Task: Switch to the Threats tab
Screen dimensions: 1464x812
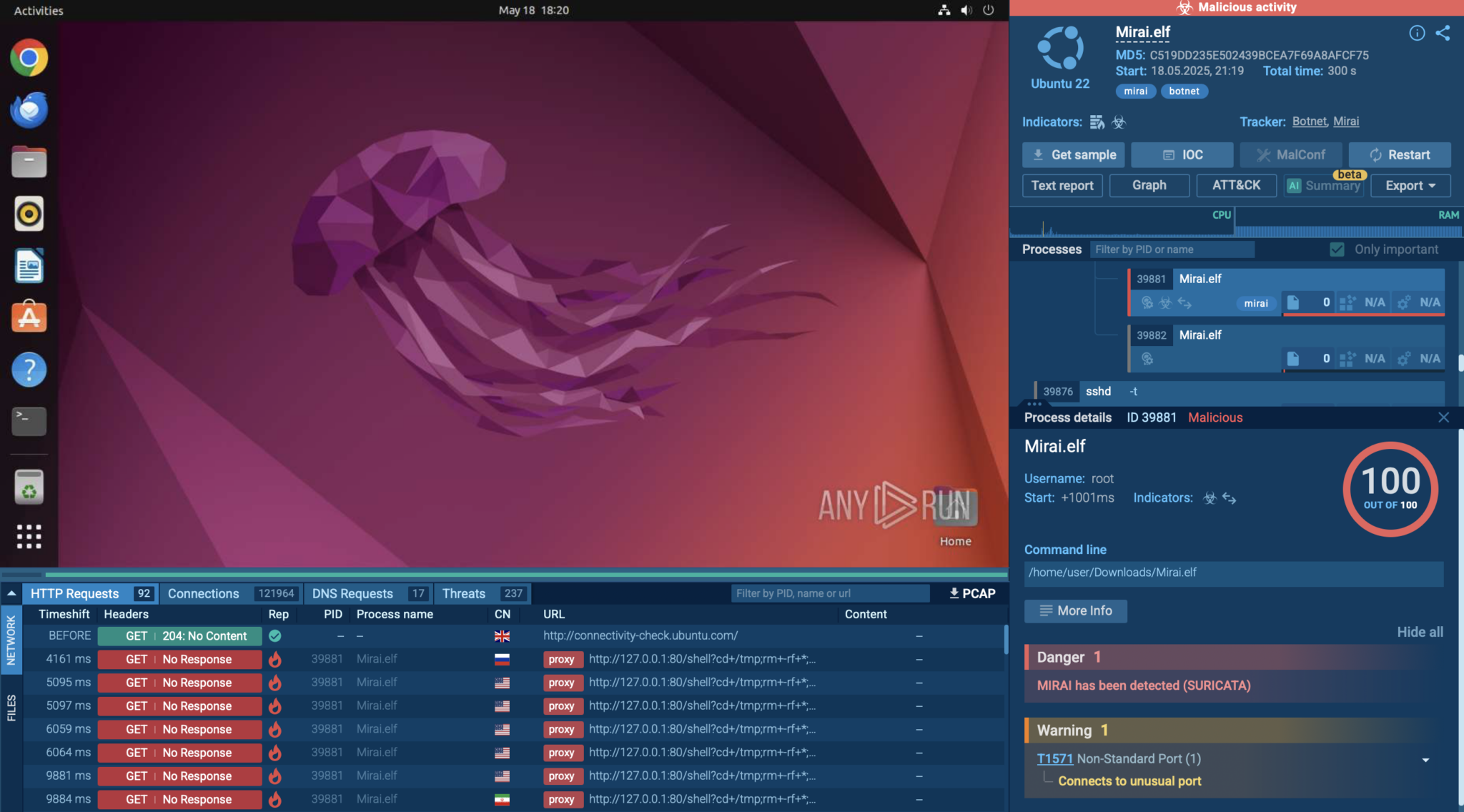Action: (463, 593)
